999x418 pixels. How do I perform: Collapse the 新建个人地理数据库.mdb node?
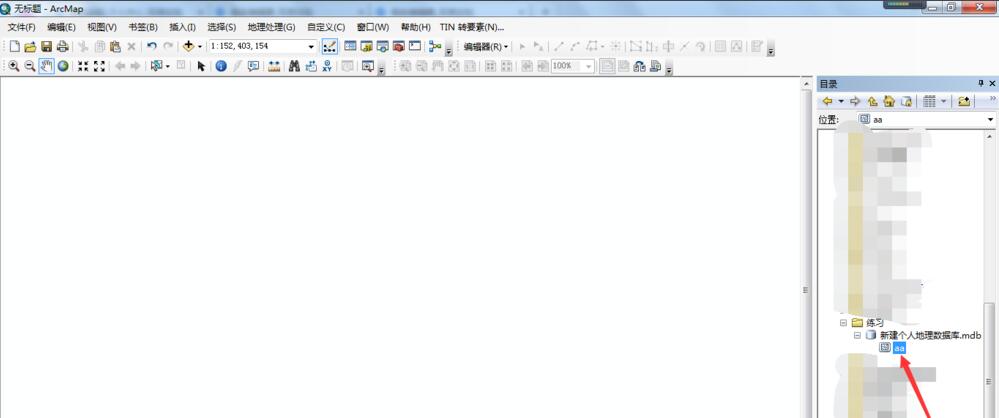(857, 335)
